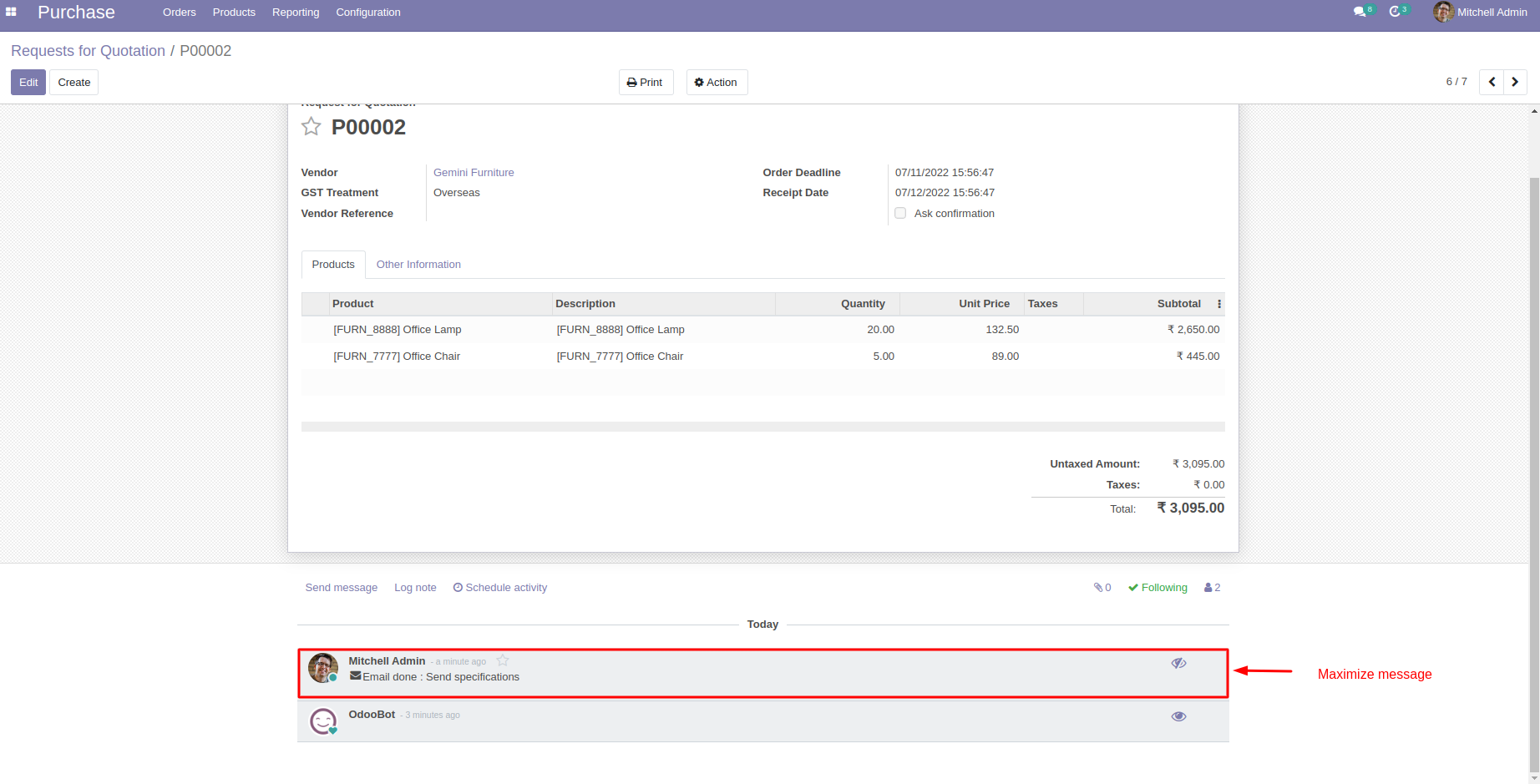Open the Action dropdown

tap(717, 82)
